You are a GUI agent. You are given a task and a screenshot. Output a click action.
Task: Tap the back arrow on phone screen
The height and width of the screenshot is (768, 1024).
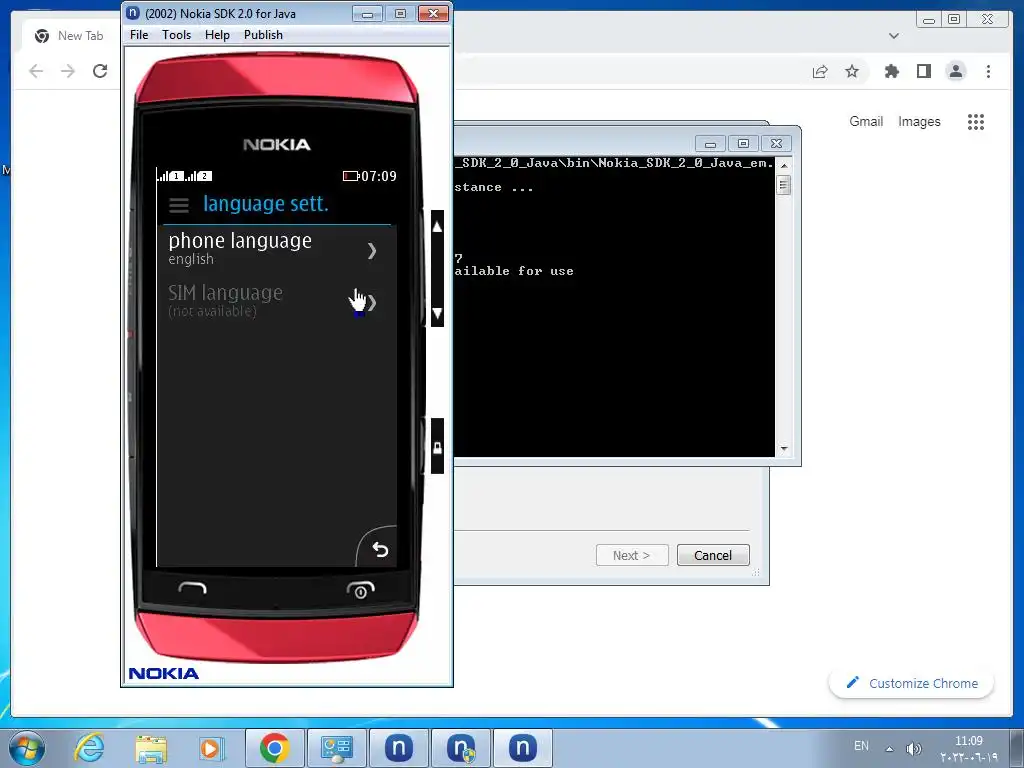coord(380,549)
